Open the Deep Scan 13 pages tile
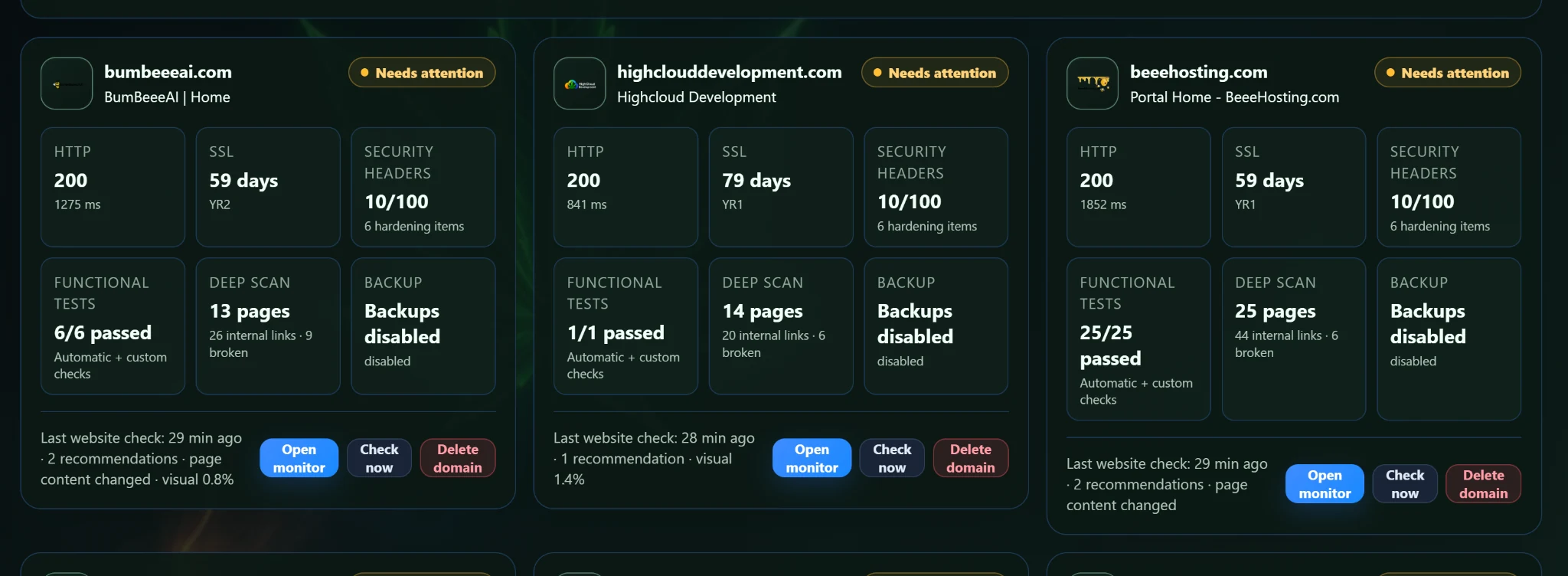This screenshot has width=1568, height=576. point(268,326)
